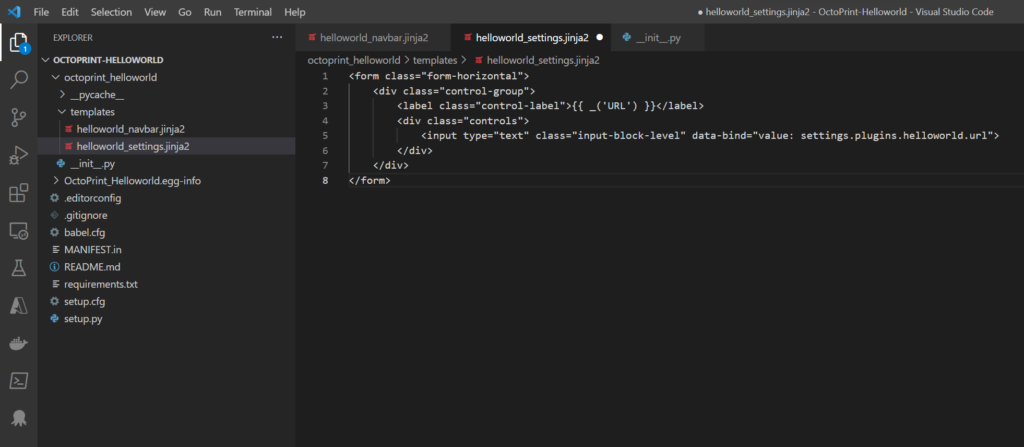Open the Search view icon

point(18,80)
